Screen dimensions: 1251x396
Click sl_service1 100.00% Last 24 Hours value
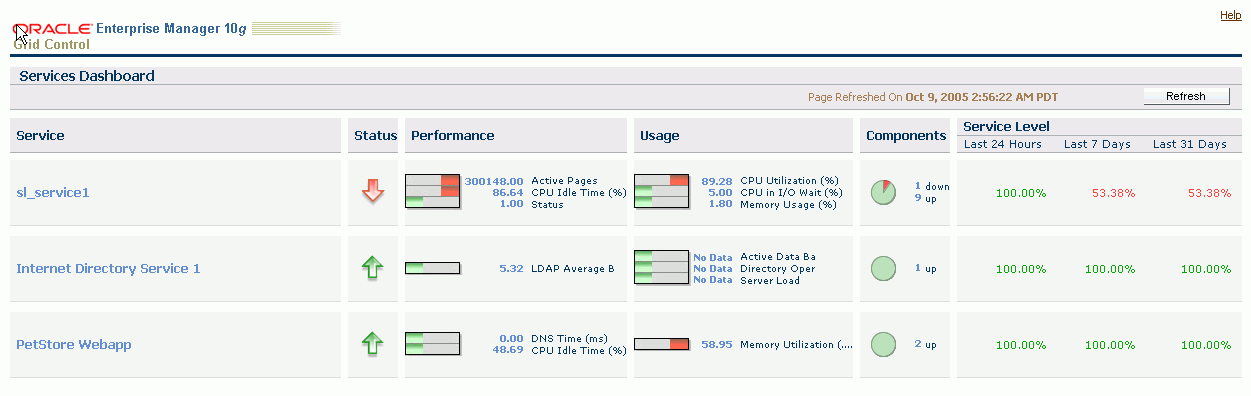click(x=1021, y=193)
